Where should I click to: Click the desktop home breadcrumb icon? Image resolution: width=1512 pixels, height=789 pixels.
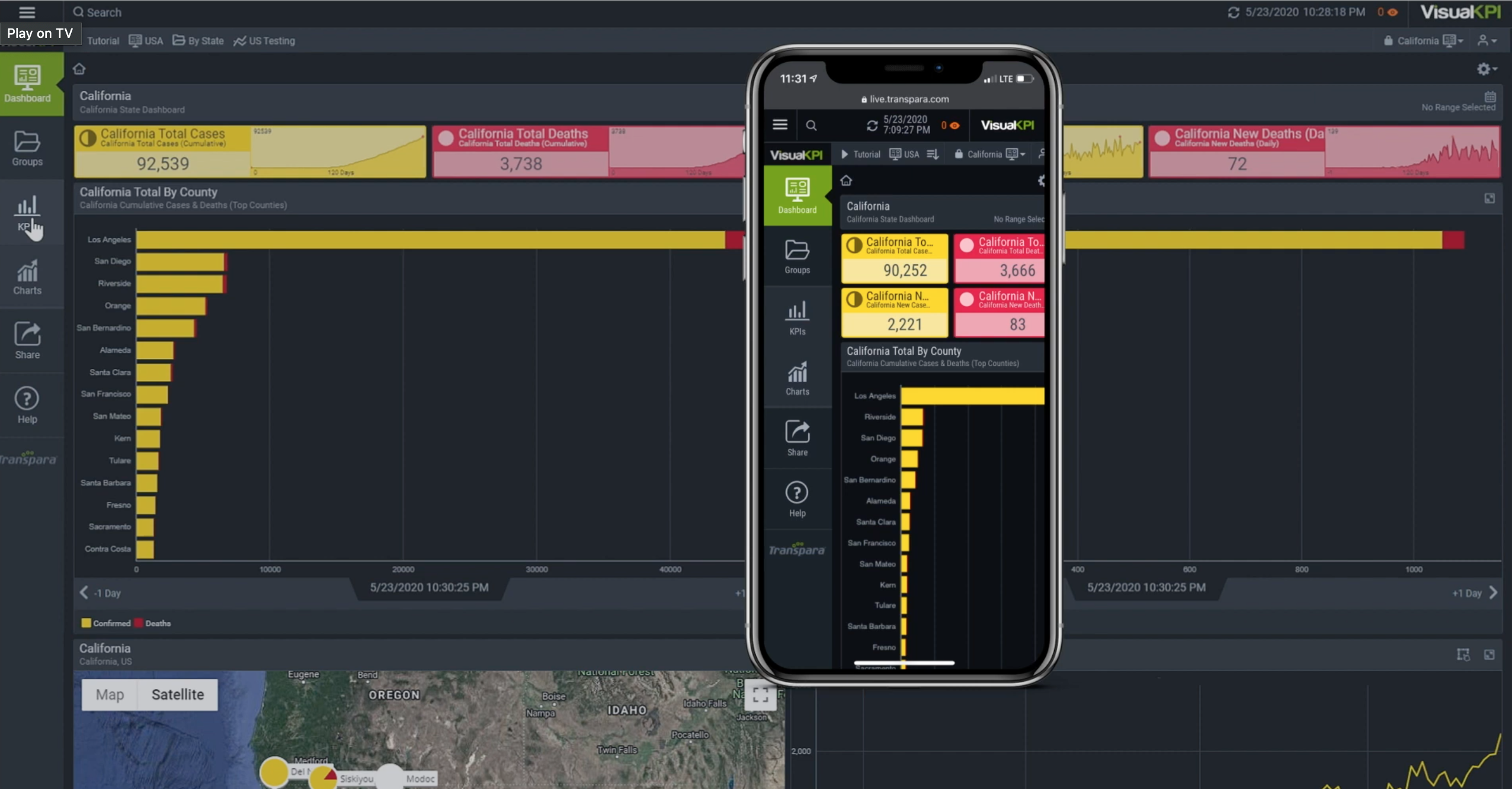79,69
